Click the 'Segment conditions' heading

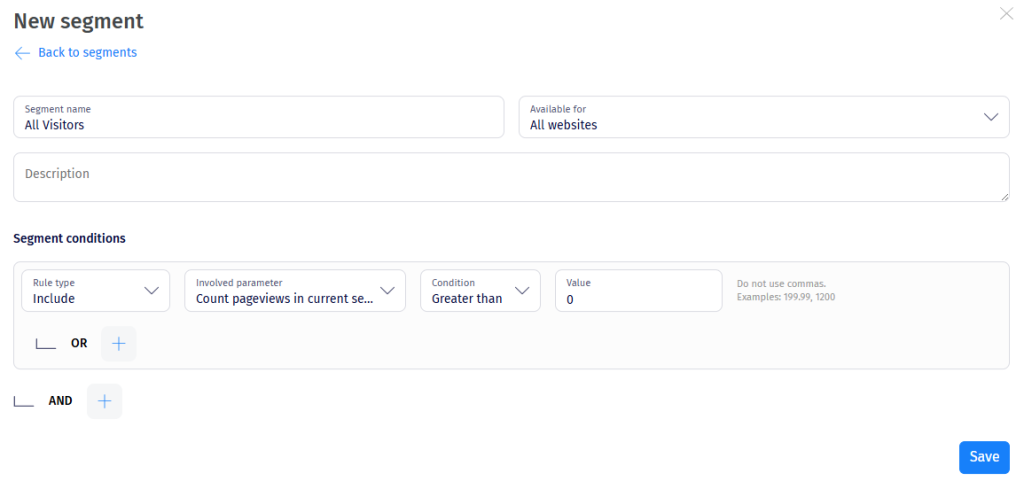click(x=69, y=239)
